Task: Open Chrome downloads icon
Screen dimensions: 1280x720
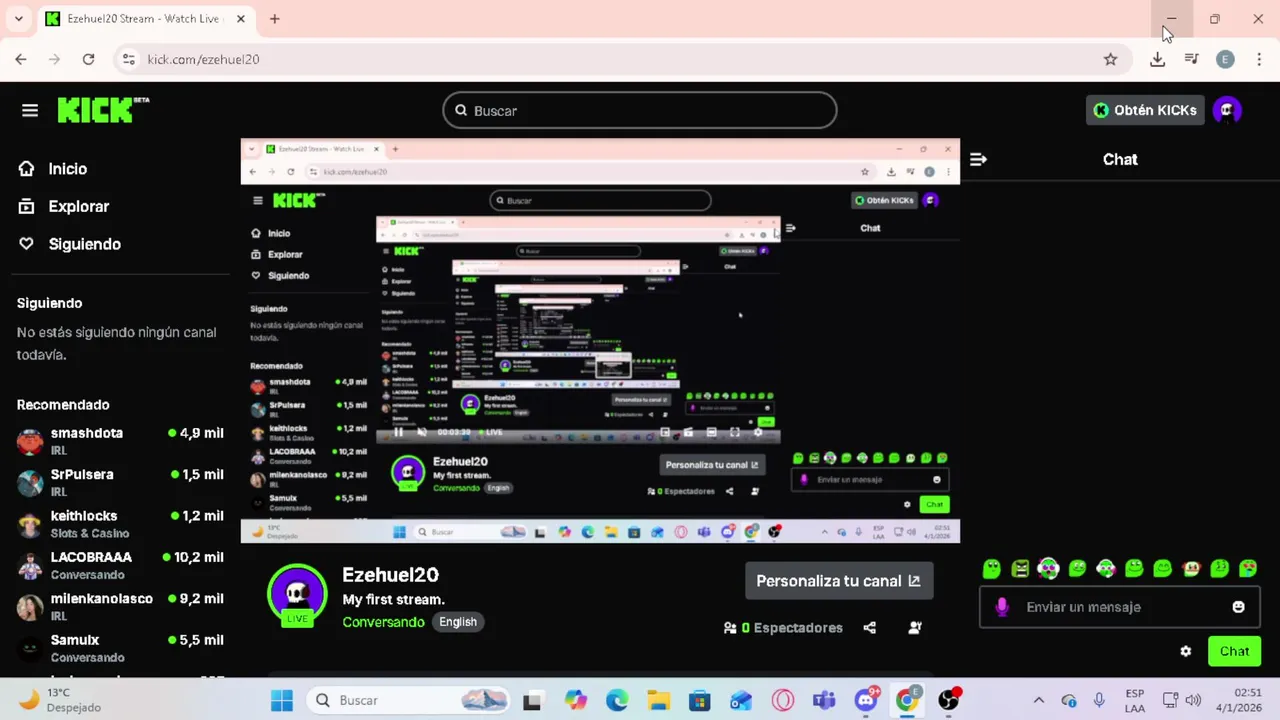Action: [1157, 59]
